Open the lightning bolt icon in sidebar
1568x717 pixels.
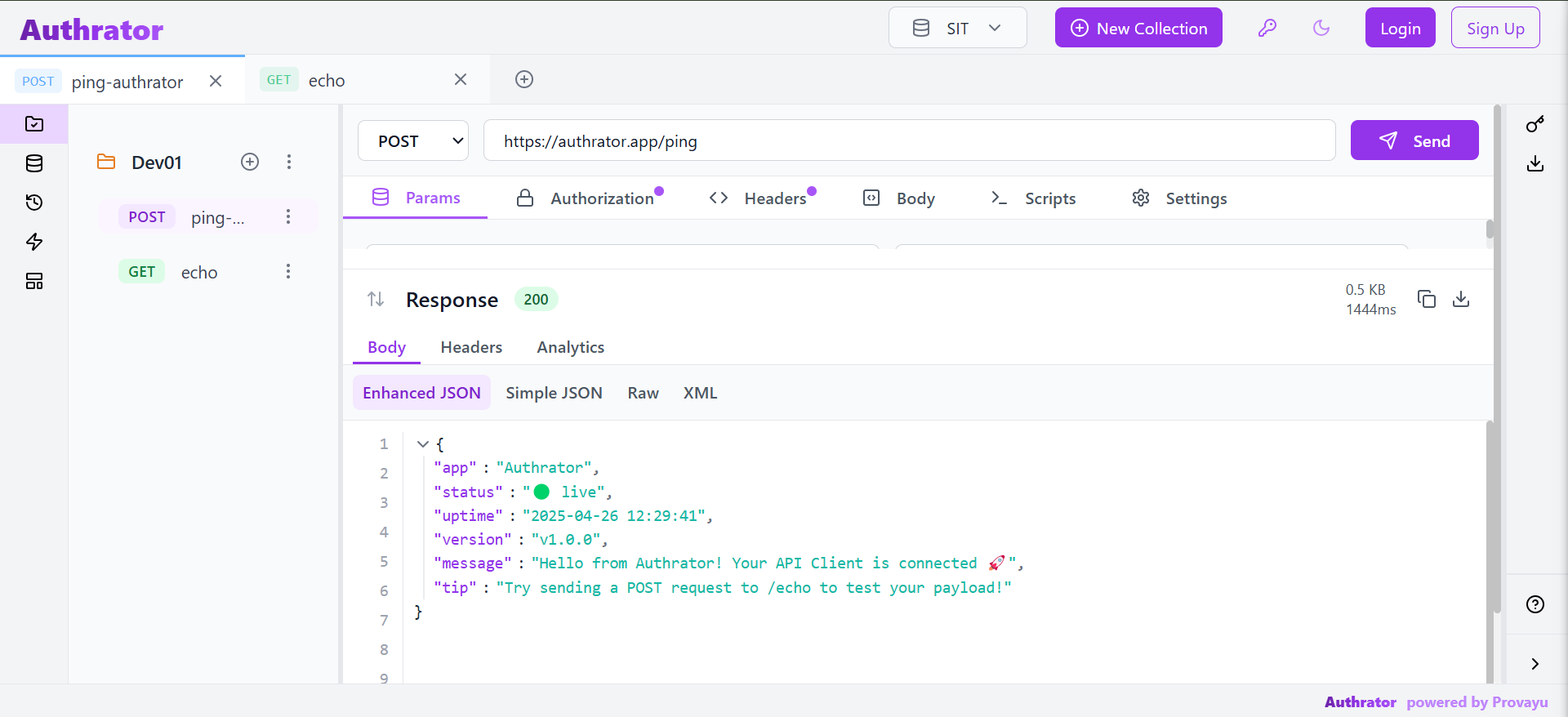tap(34, 242)
